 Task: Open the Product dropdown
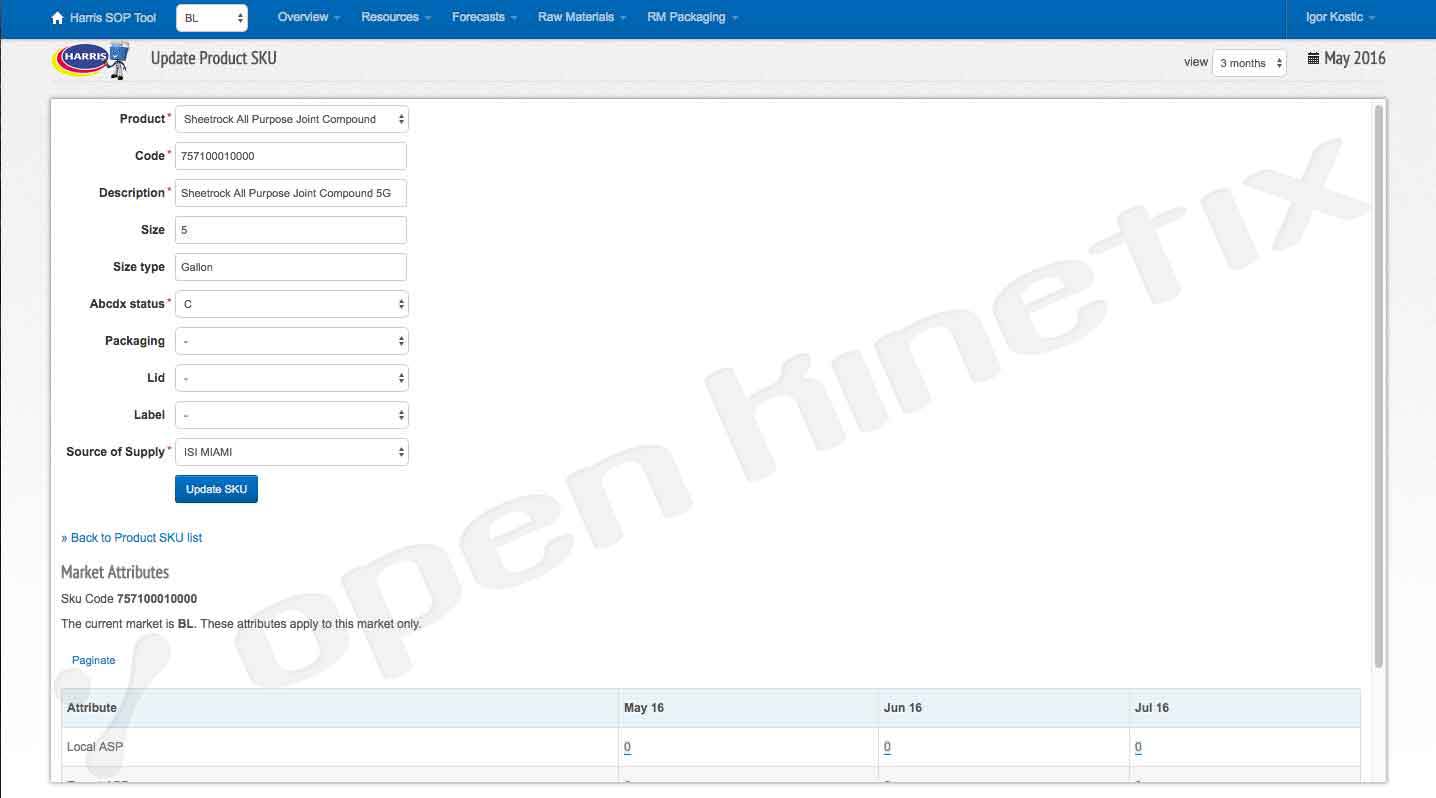click(292, 119)
